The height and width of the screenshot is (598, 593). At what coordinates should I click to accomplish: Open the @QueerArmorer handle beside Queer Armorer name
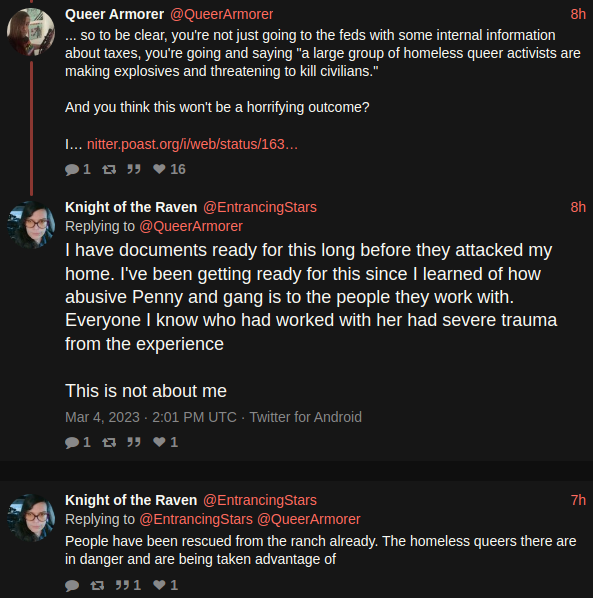click(222, 14)
